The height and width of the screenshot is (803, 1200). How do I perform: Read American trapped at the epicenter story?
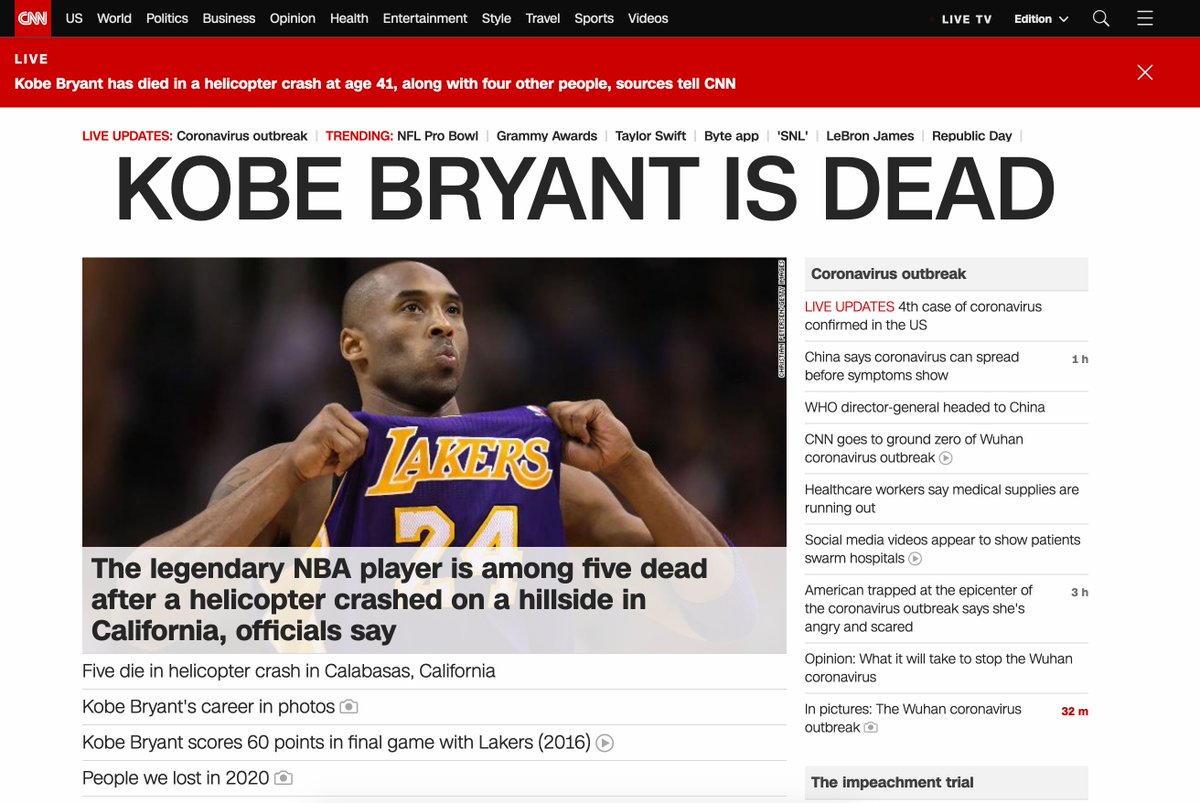point(919,609)
